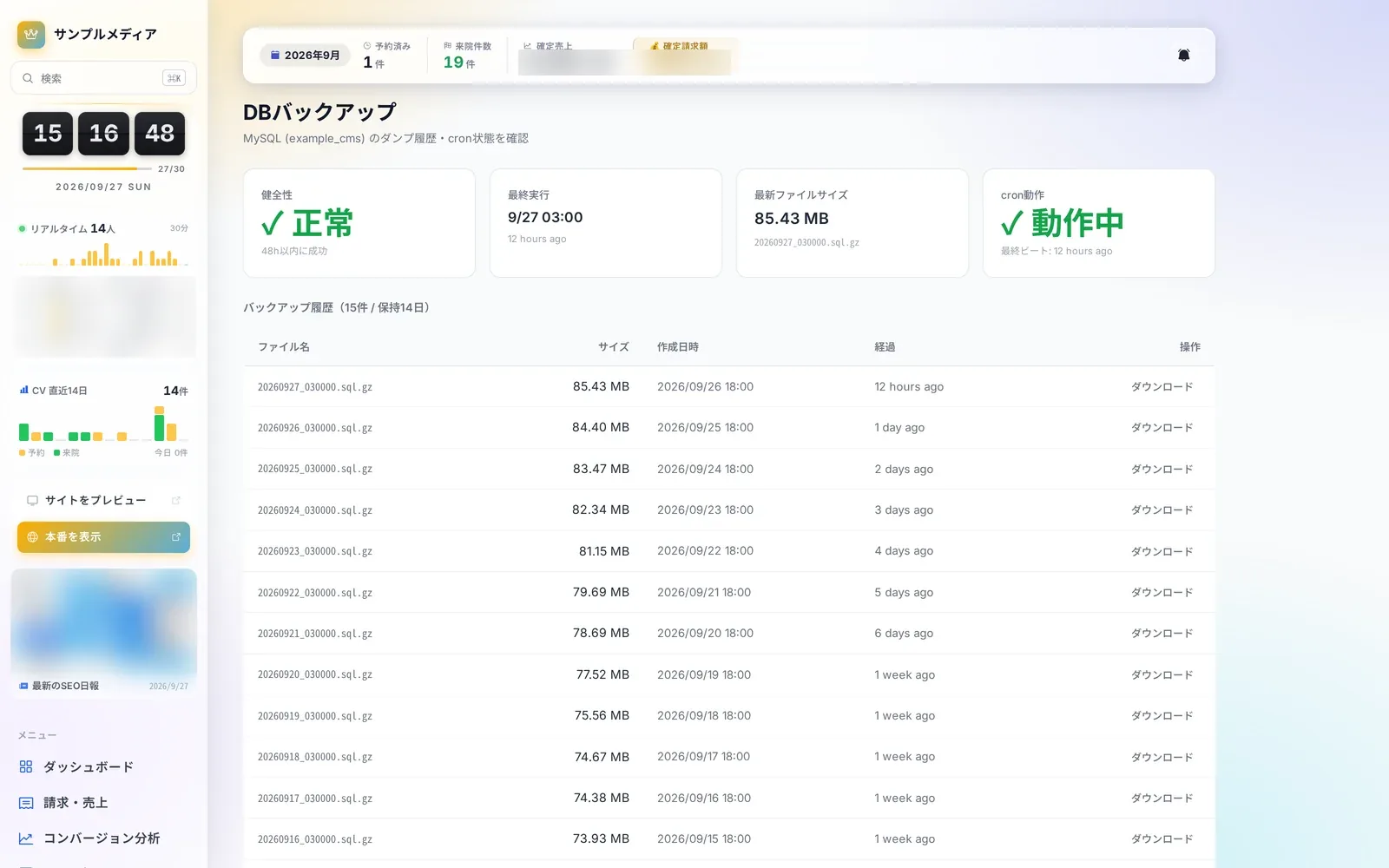The image size is (1389, 868).
Task: Click the SEO daily report icon
Action: [x=23, y=686]
